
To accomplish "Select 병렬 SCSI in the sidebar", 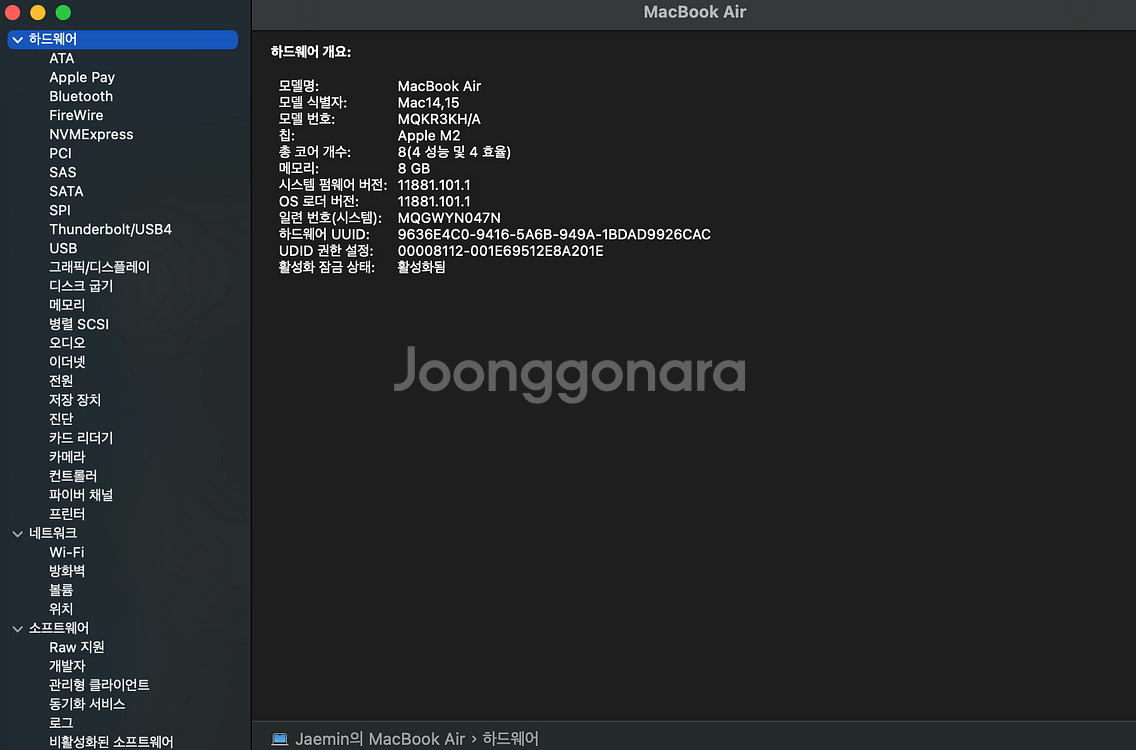I will coord(79,325).
